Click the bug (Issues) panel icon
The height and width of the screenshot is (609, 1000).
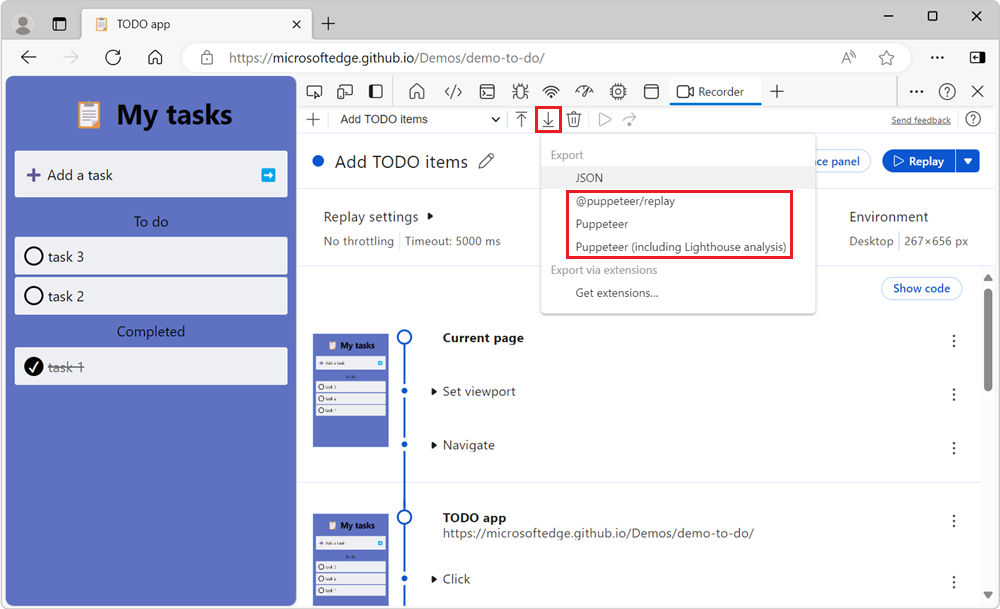(x=519, y=91)
